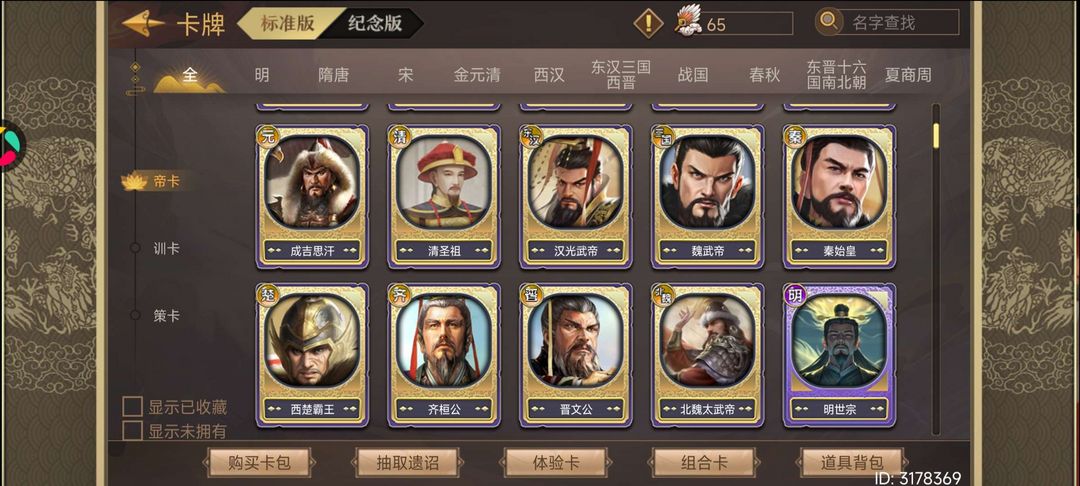Tap the floating circular icon at left edge

click(x=10, y=146)
